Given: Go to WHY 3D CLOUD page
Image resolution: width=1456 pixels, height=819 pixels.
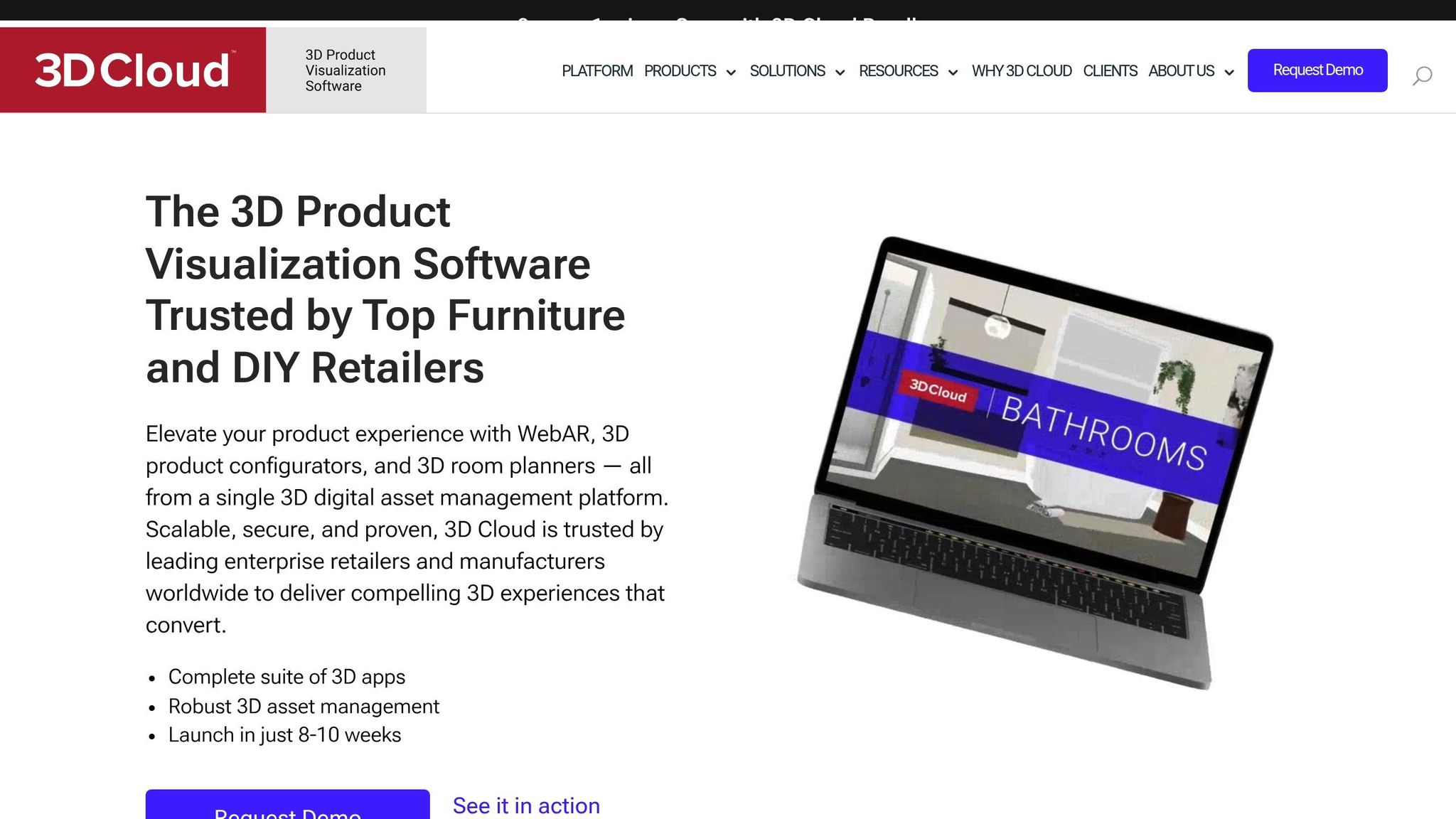Looking at the screenshot, I should click(x=1022, y=71).
